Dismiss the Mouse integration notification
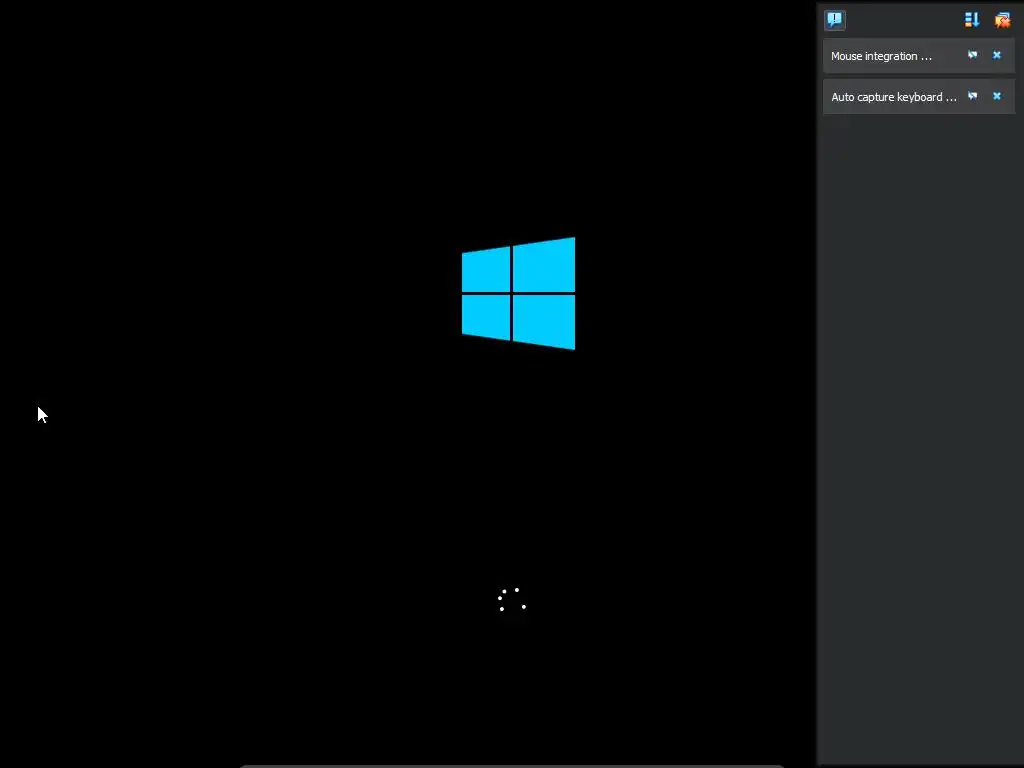The image size is (1024, 768). 997,55
